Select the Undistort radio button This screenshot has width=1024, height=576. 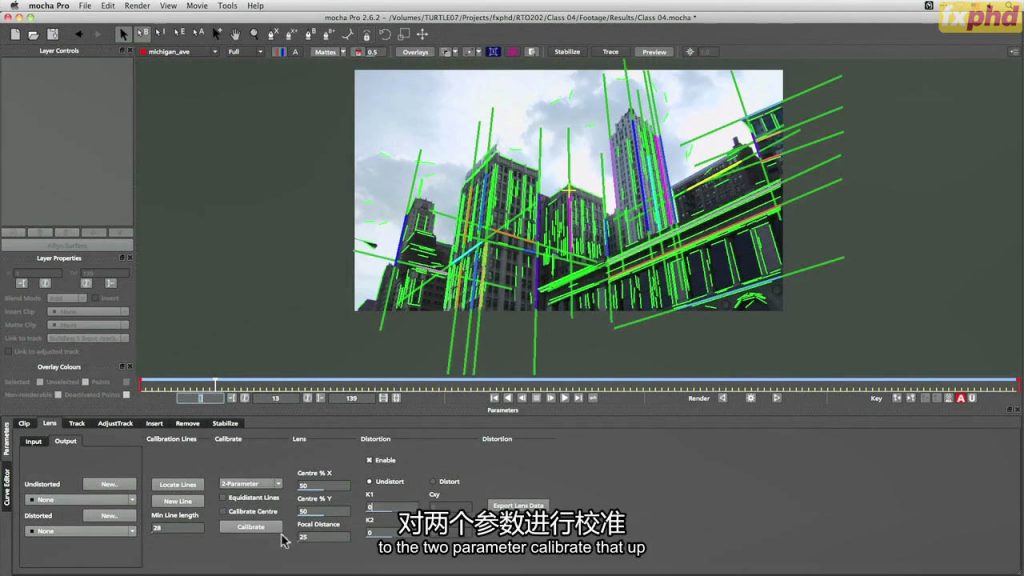pos(368,481)
